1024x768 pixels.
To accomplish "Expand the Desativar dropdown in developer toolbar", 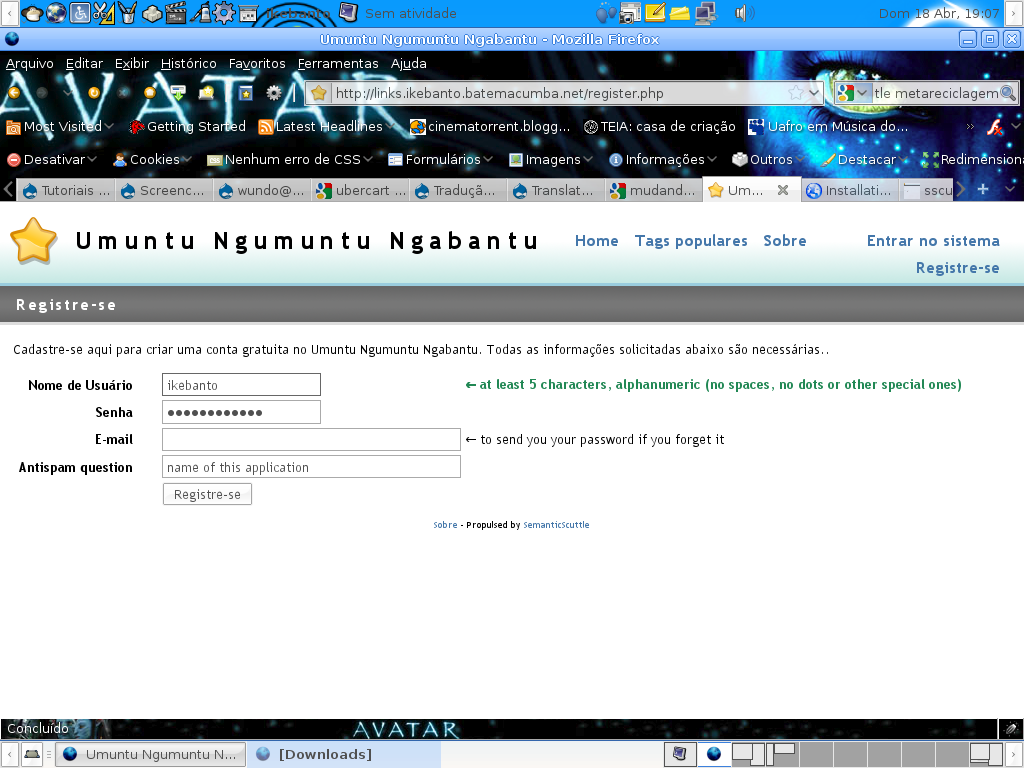I will 52,159.
